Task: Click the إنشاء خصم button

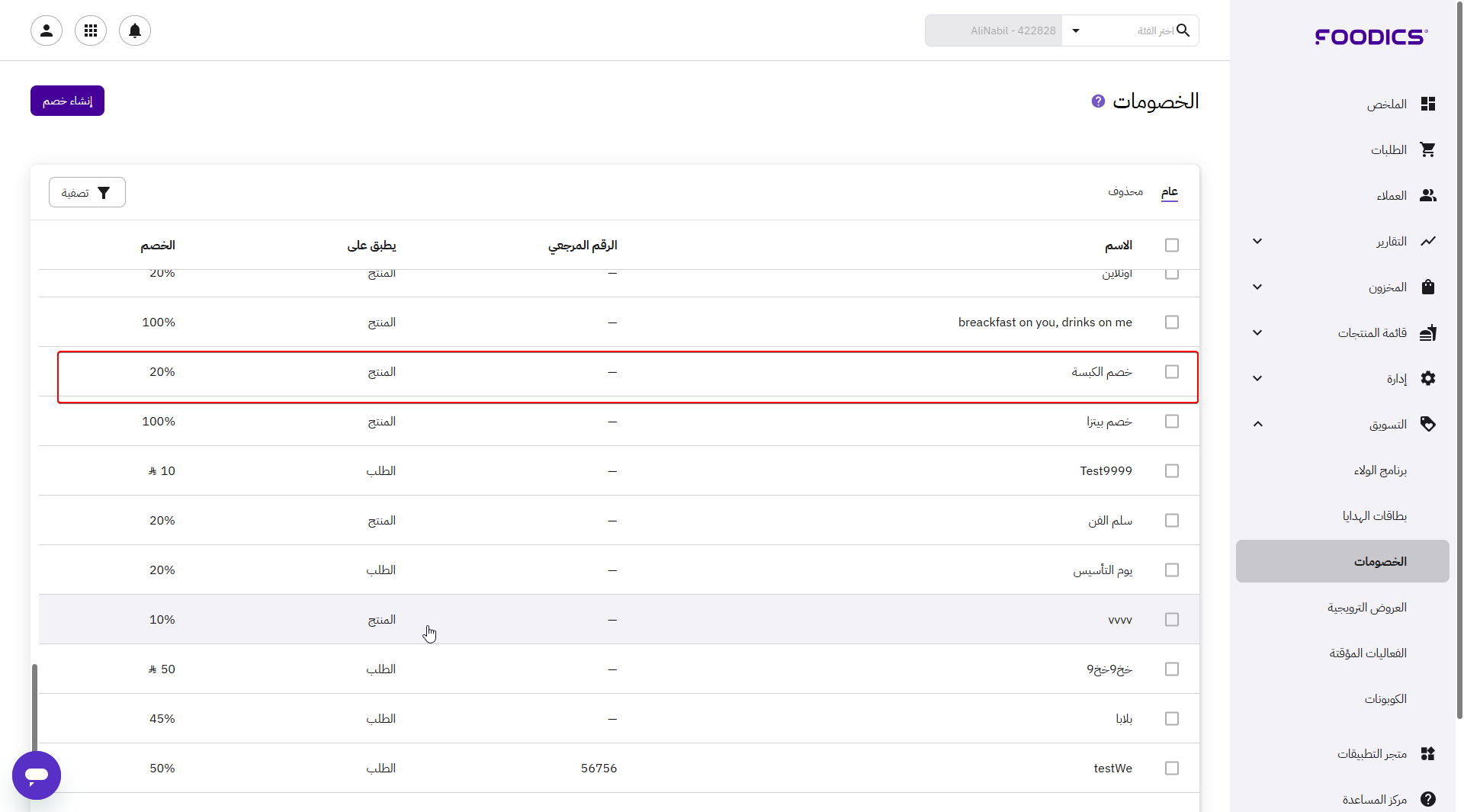Action: [x=67, y=101]
